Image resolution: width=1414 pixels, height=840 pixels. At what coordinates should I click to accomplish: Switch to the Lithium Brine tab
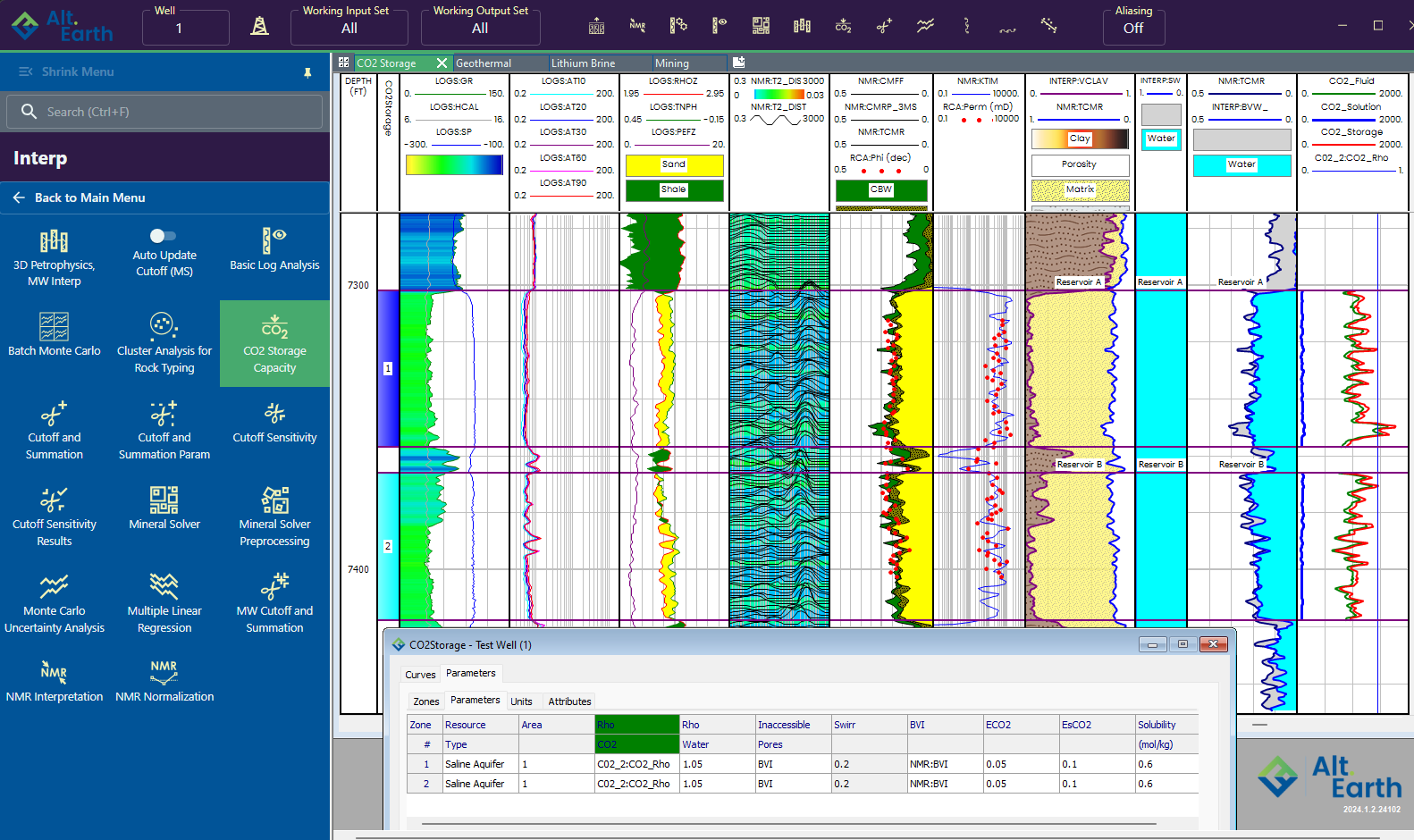tap(583, 63)
